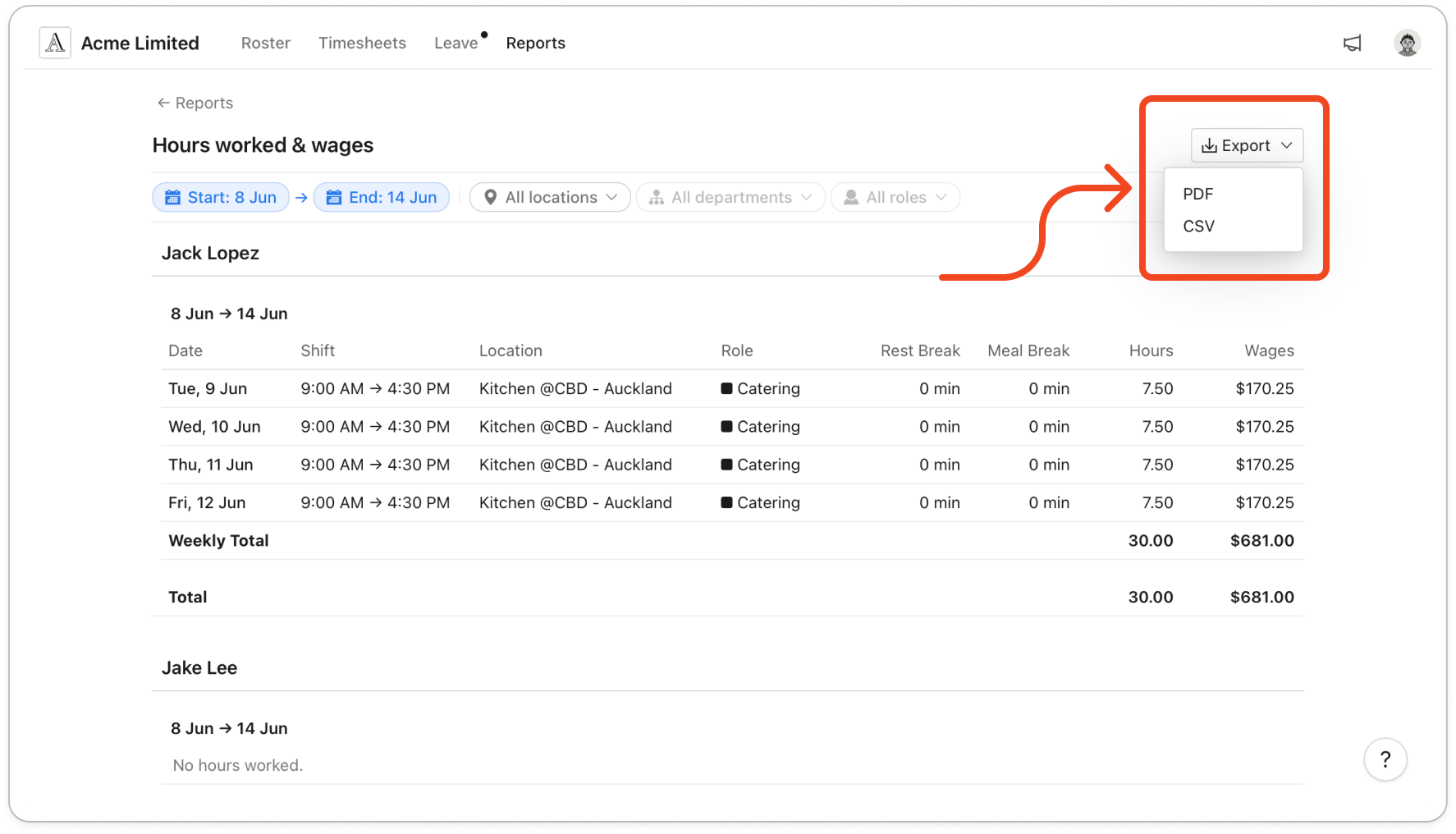Image resolution: width=1456 pixels, height=834 pixels.
Task: Toggle the Export dropdown chevron
Action: 1287,145
